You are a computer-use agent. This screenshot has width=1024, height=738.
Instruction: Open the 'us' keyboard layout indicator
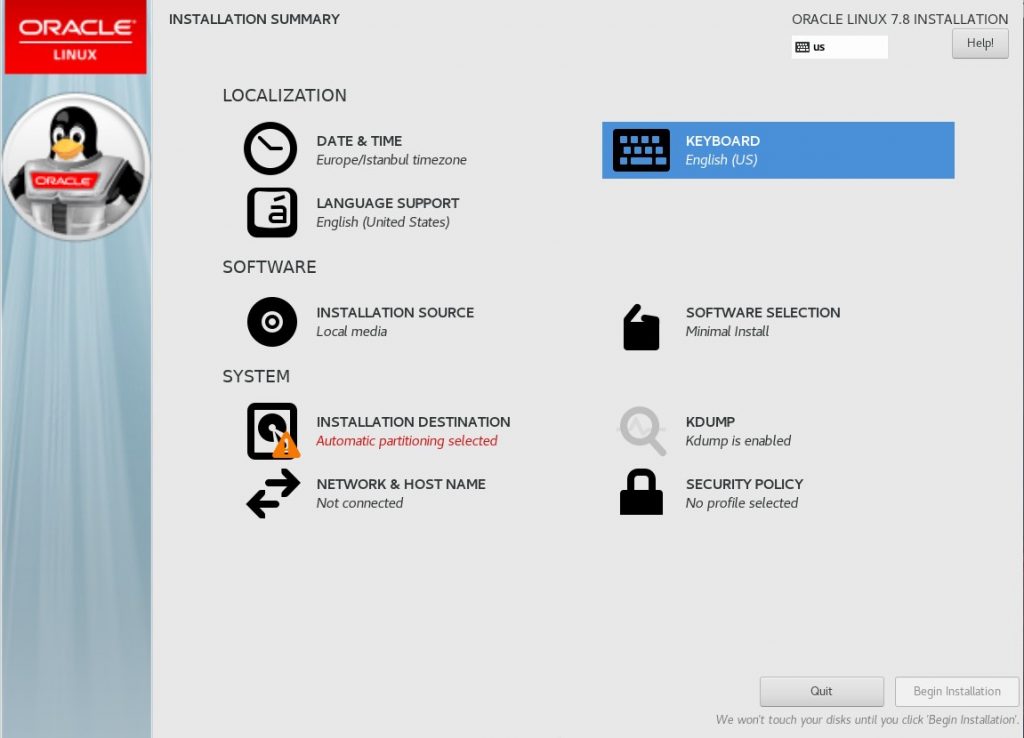click(840, 47)
